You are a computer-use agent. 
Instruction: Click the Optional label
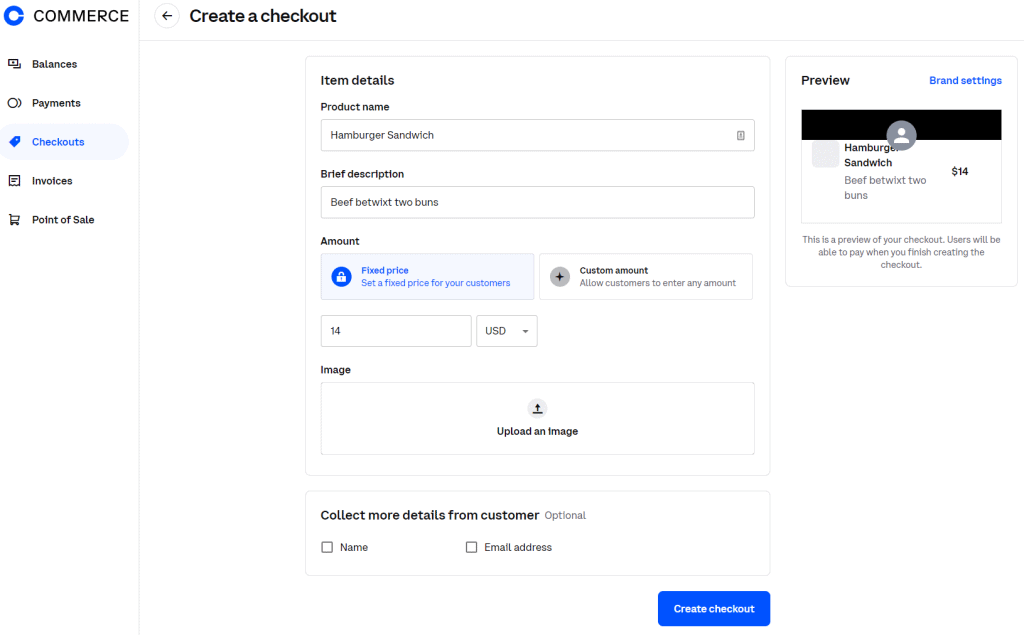pyautogui.click(x=565, y=515)
